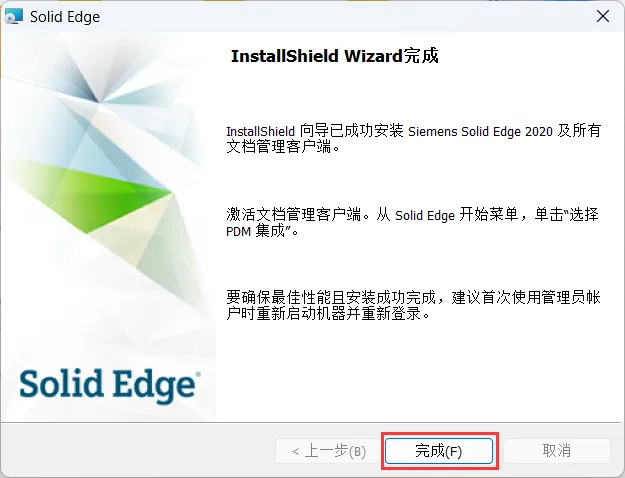Click the Solid Edge installer title bar icon
Image resolution: width=625 pixels, height=478 pixels.
(14, 17)
